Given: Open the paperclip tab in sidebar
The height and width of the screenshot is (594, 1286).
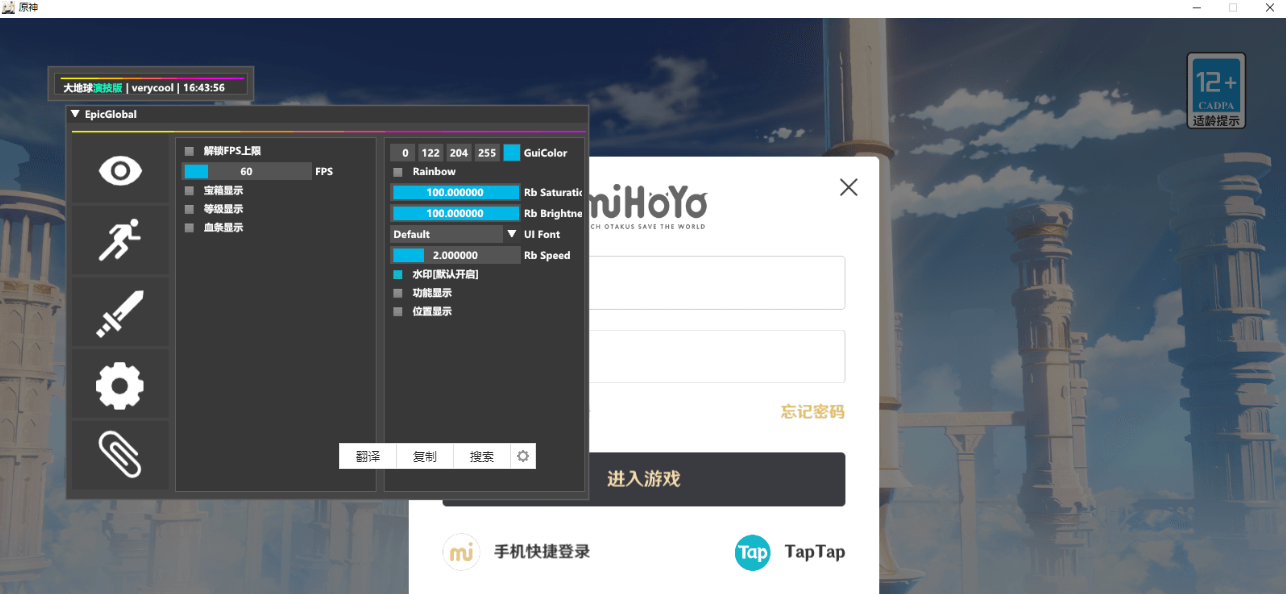Looking at the screenshot, I should point(120,455).
